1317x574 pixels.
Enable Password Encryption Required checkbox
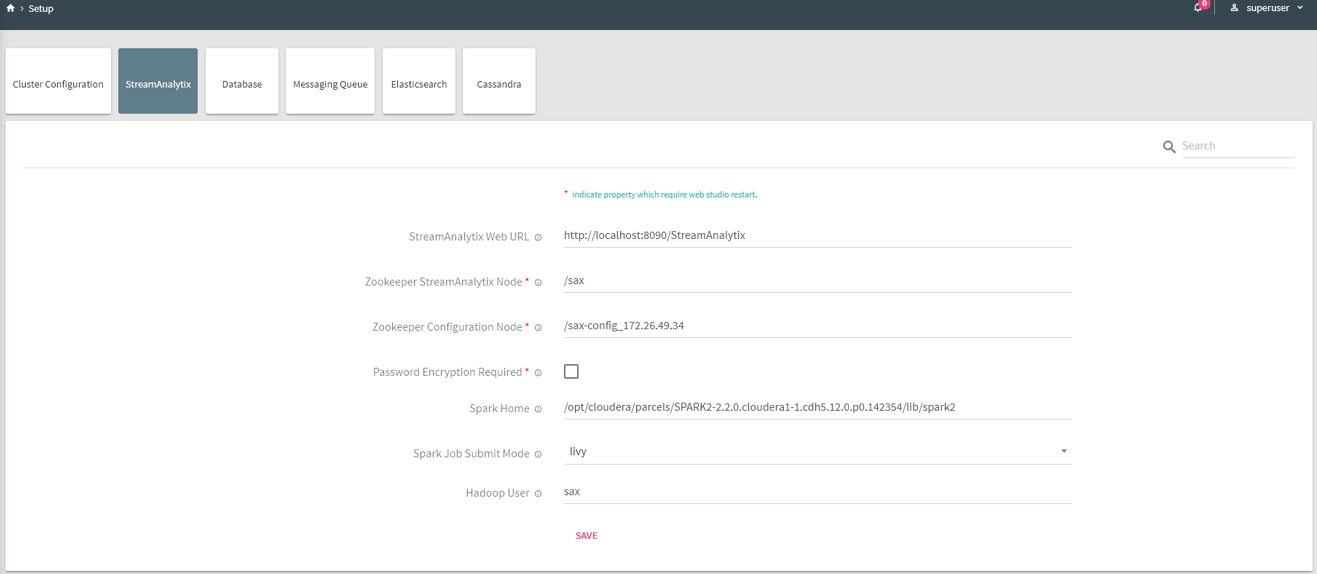[571, 371]
